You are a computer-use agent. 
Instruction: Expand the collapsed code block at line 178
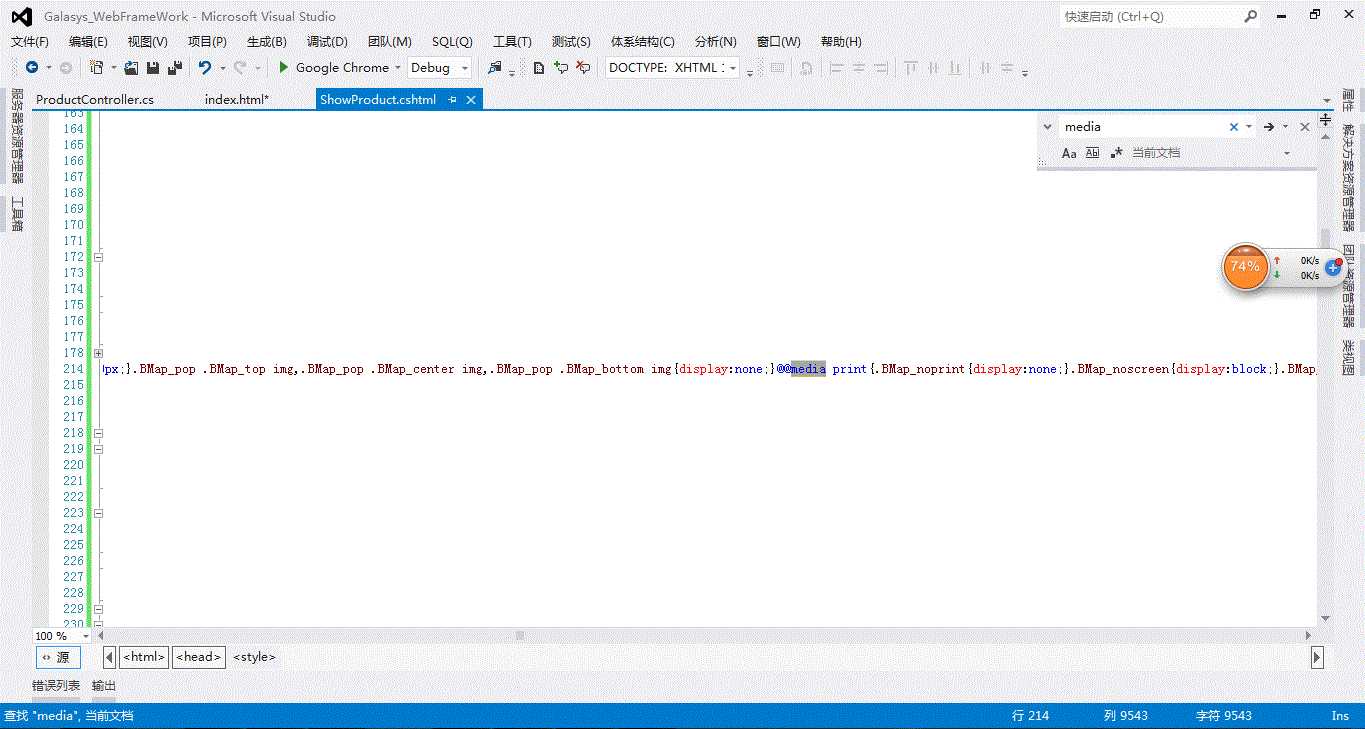tap(98, 353)
